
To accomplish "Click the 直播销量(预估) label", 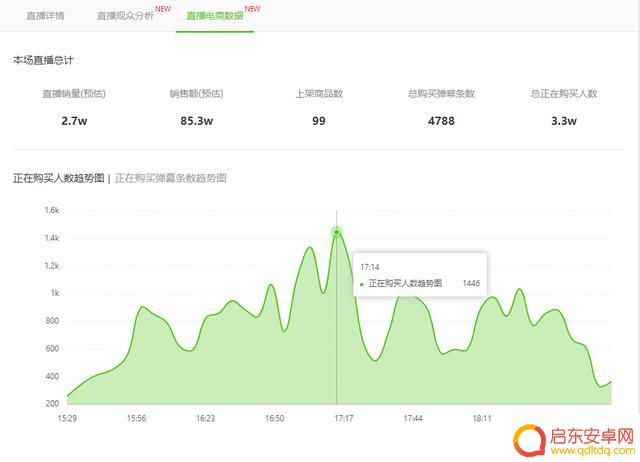I will point(74,94).
